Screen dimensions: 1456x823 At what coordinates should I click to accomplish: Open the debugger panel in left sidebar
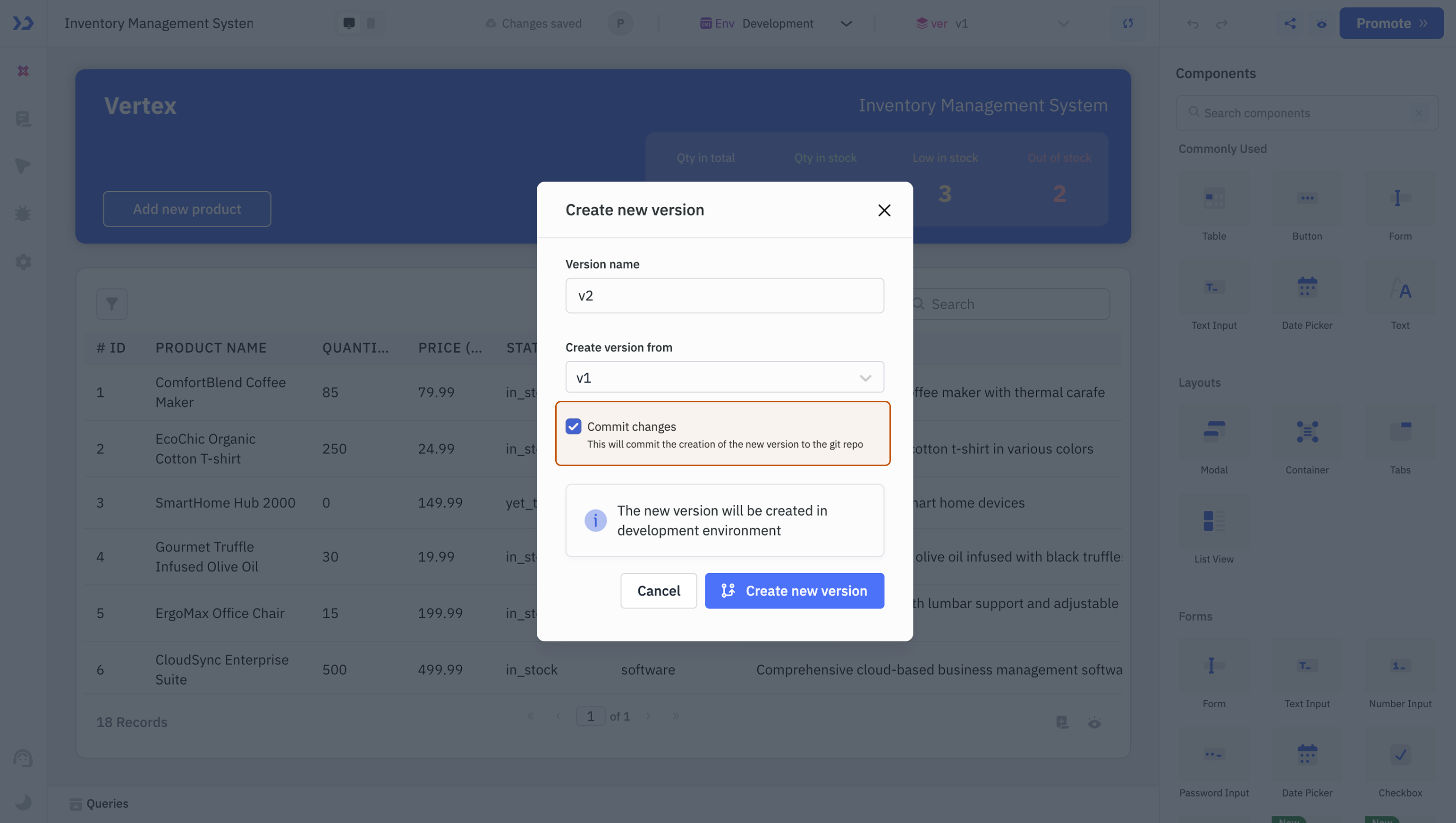pos(23,213)
